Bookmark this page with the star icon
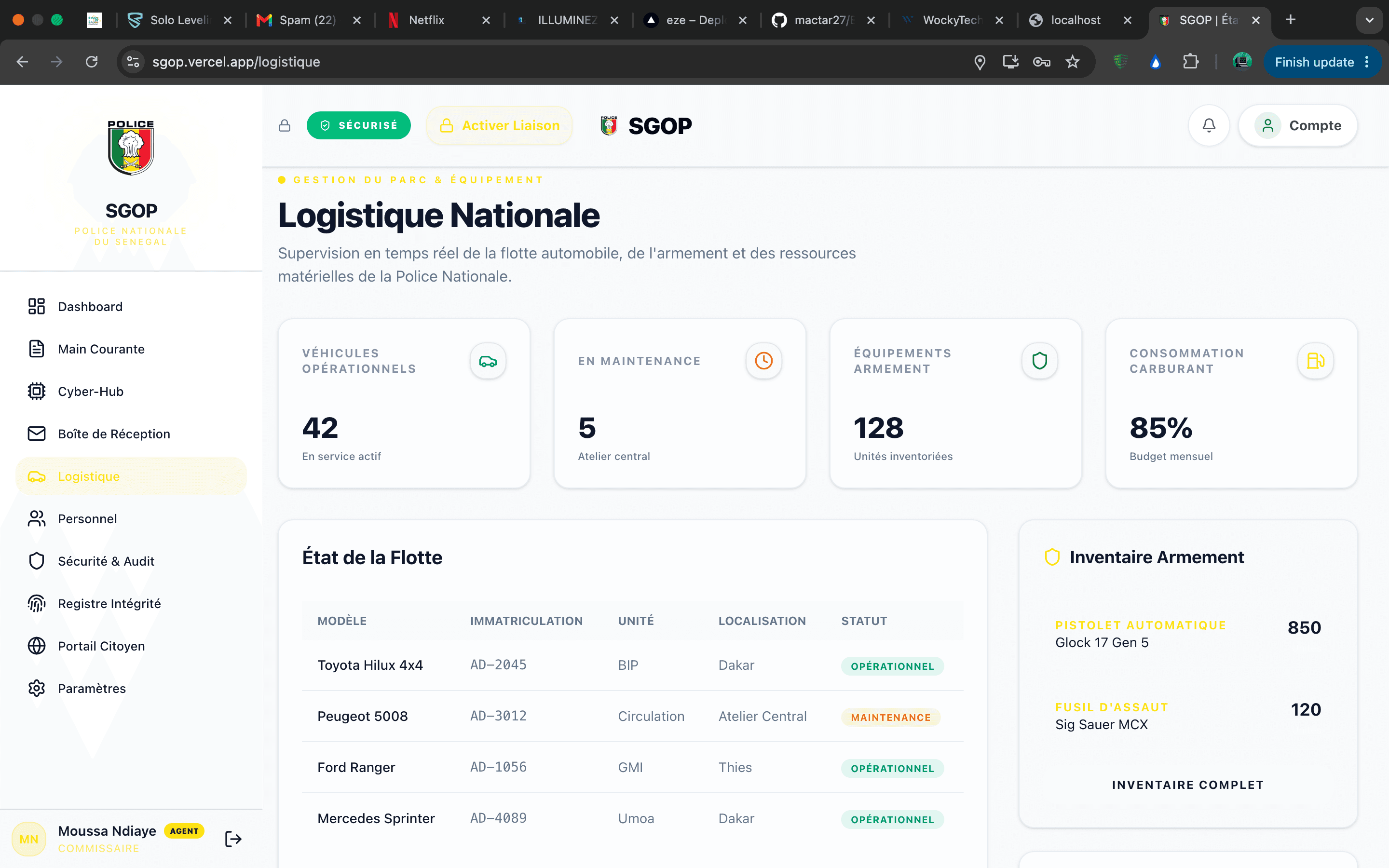The image size is (1389, 868). tap(1072, 62)
